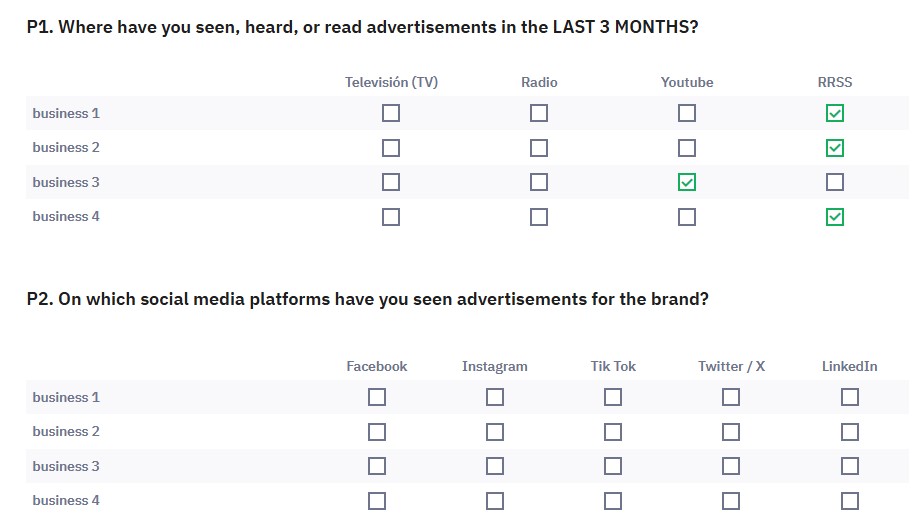Uncheck RRSS for business 2
914x529 pixels.
[x=835, y=148]
